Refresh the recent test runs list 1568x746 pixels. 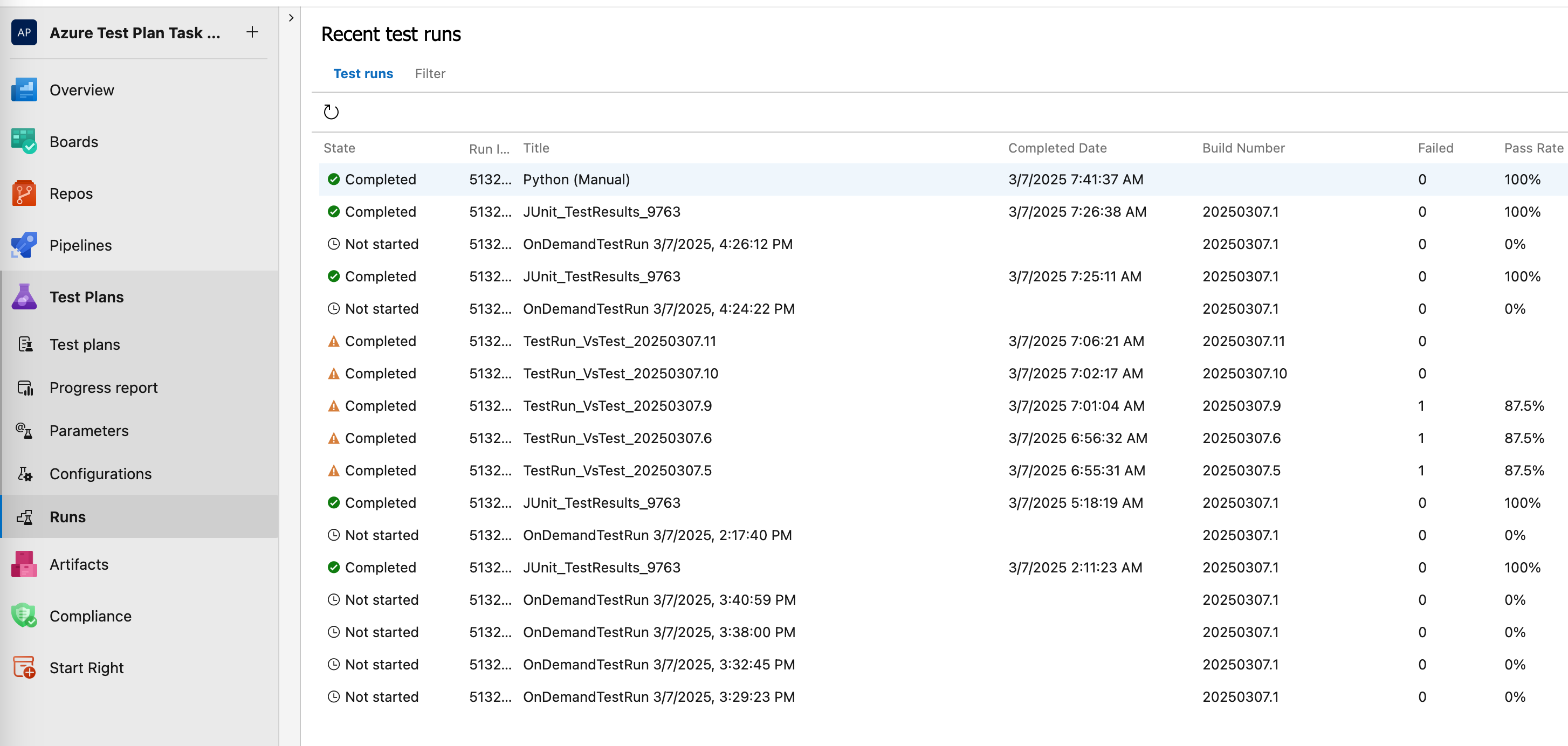point(332,112)
